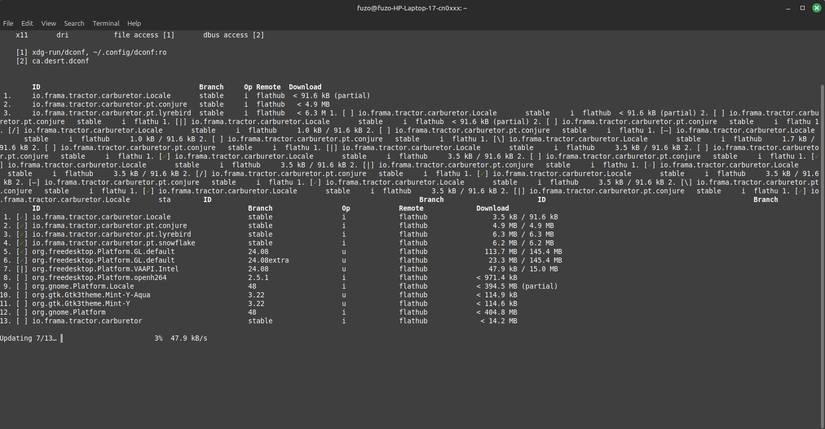Viewport: 825px width, 429px height.
Task: Click 'xdg-run/dconf, ~/.config/dconf:ro' line
Action: [x=99, y=52]
